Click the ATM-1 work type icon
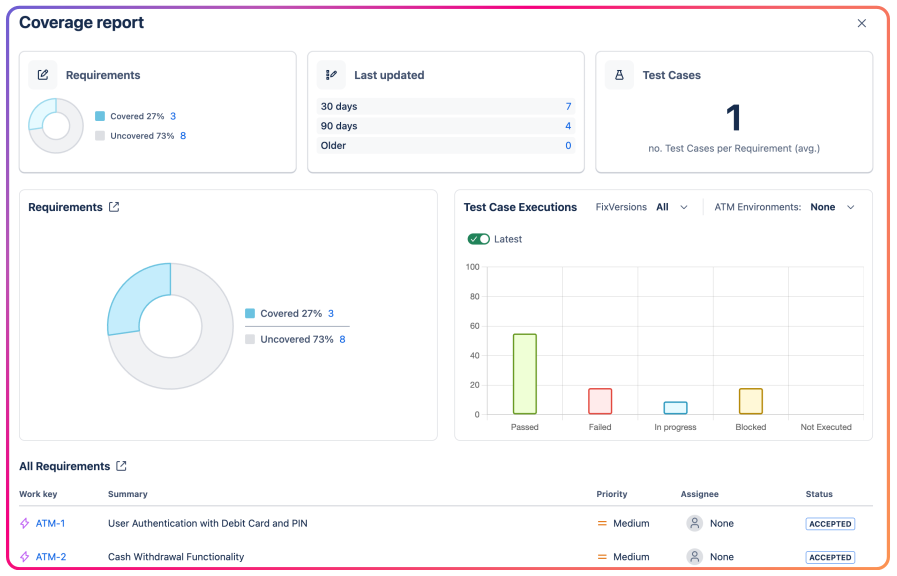897x576 pixels. [x=25, y=523]
